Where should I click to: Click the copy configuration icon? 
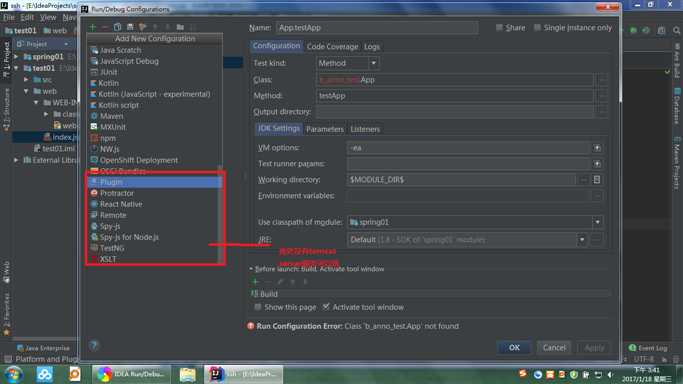(x=118, y=27)
